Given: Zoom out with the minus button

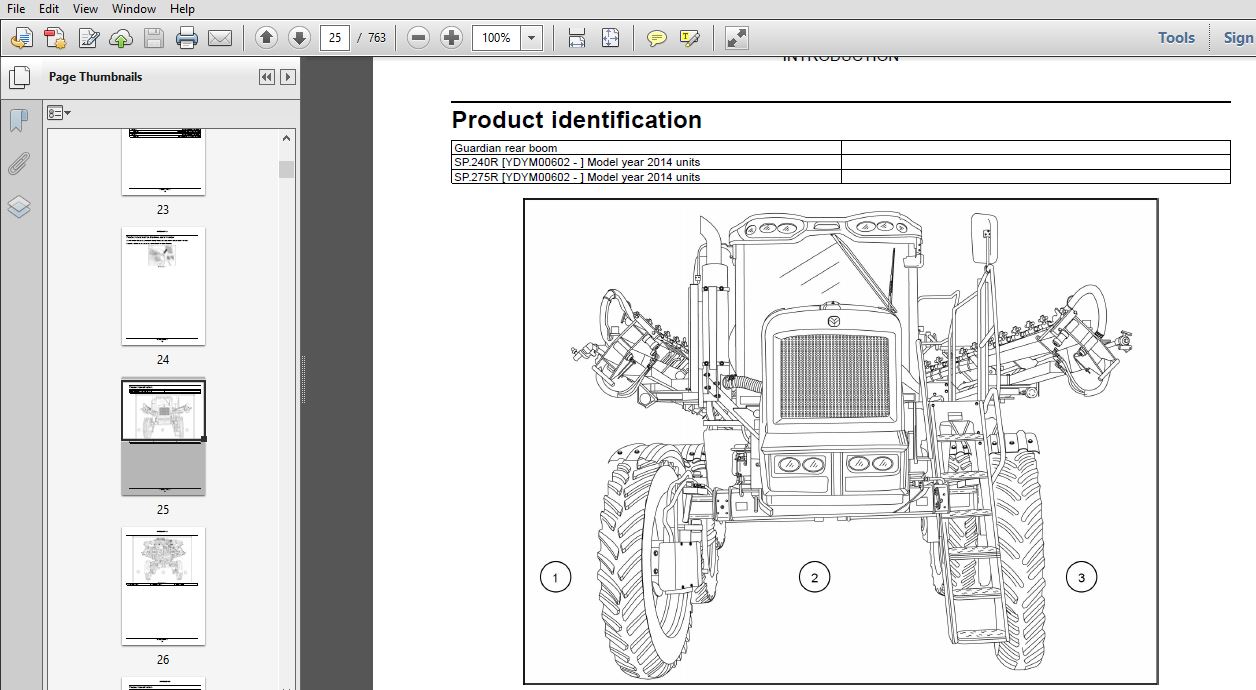Looking at the screenshot, I should pos(419,38).
